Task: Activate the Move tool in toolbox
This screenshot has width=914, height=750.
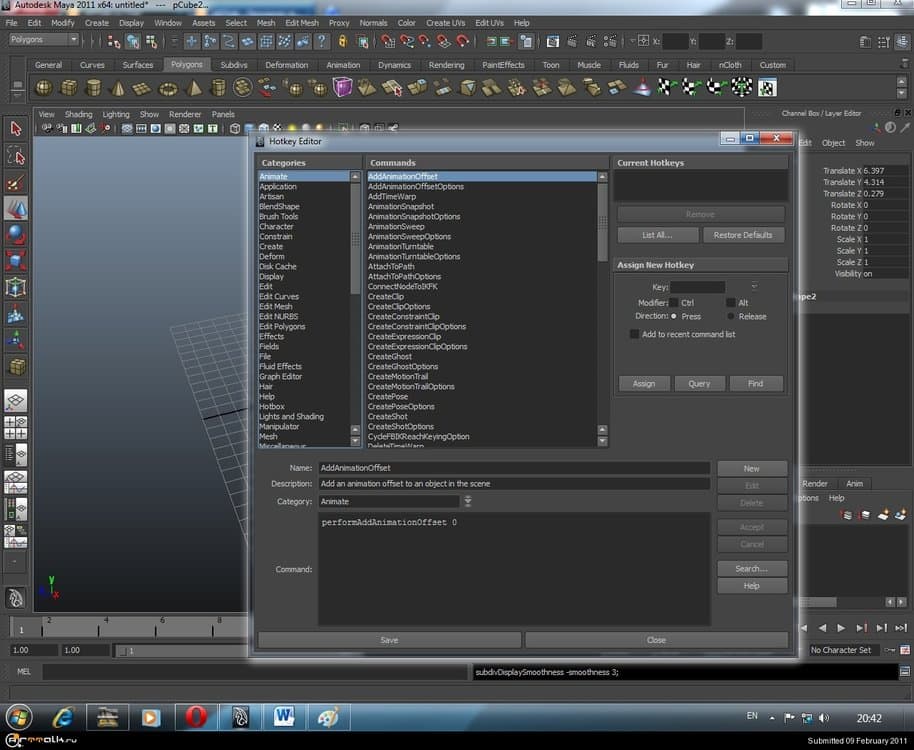Action: [16, 208]
